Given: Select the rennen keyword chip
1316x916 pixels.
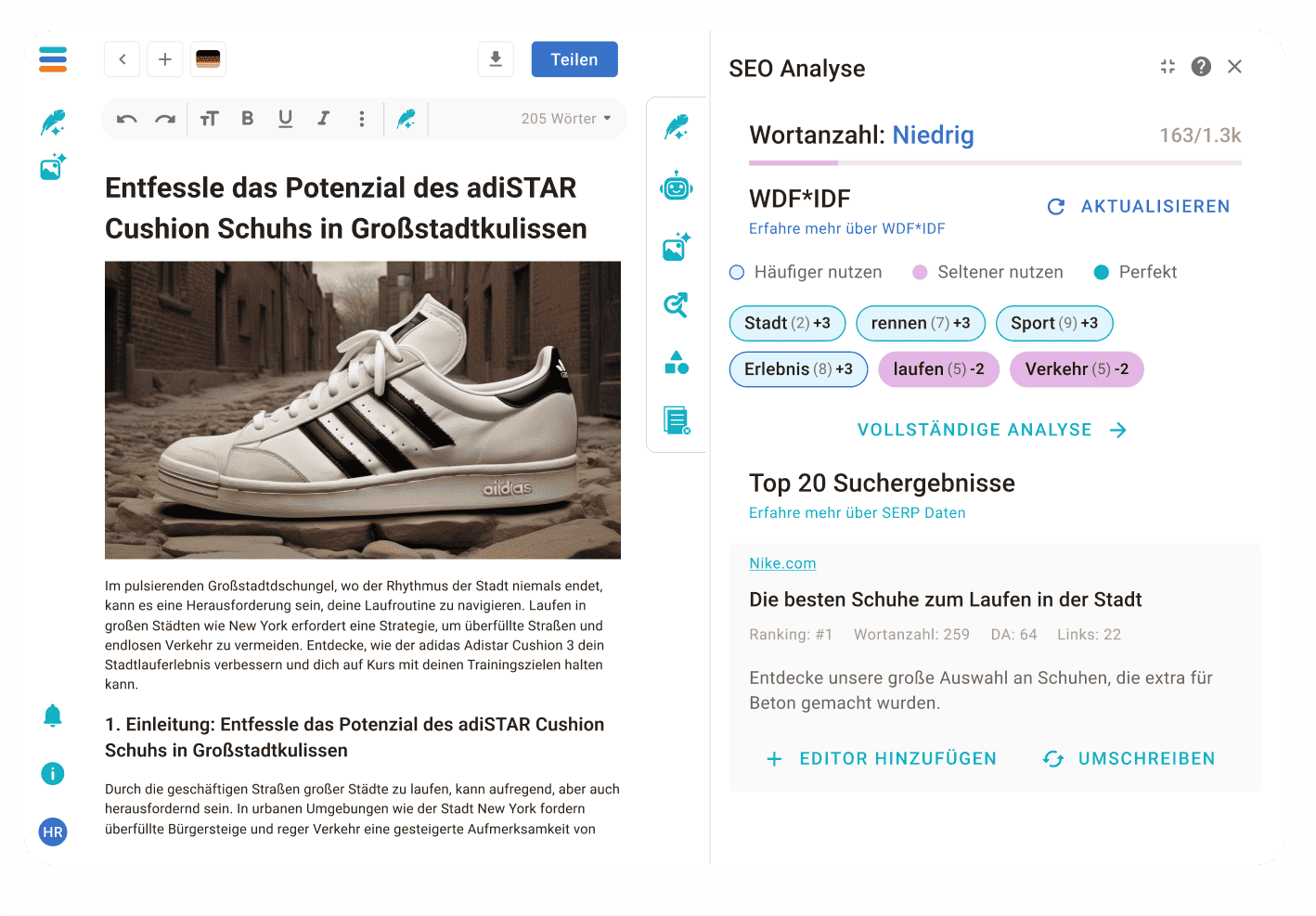Looking at the screenshot, I should tap(921, 323).
